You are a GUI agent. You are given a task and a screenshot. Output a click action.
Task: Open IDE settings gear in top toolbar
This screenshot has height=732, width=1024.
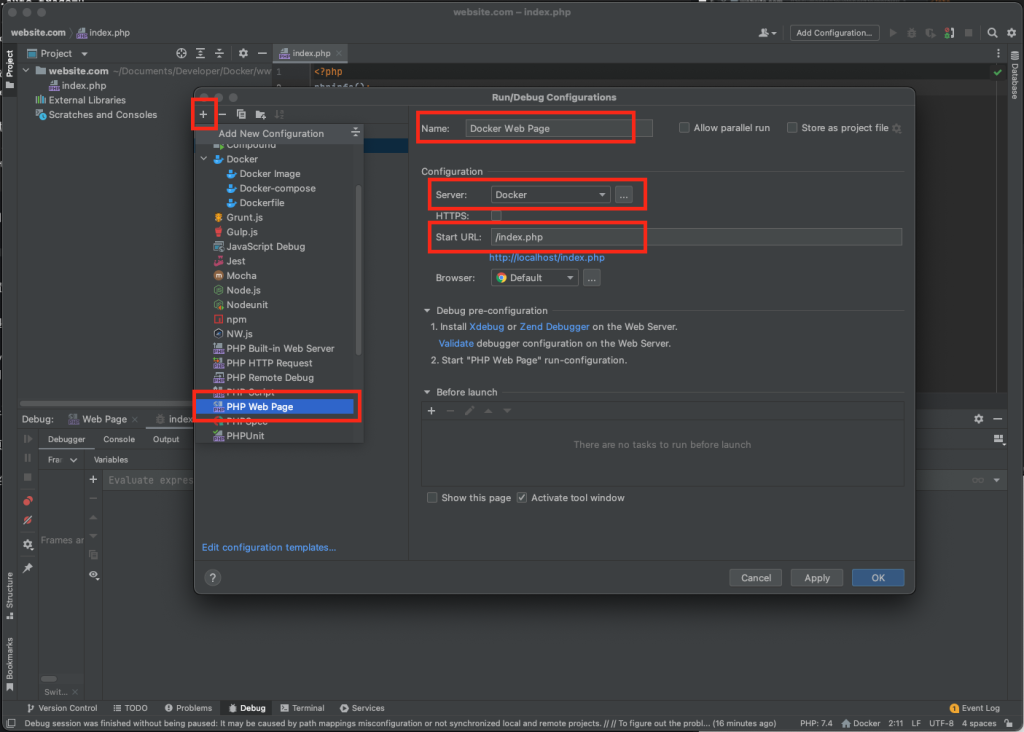point(1011,33)
